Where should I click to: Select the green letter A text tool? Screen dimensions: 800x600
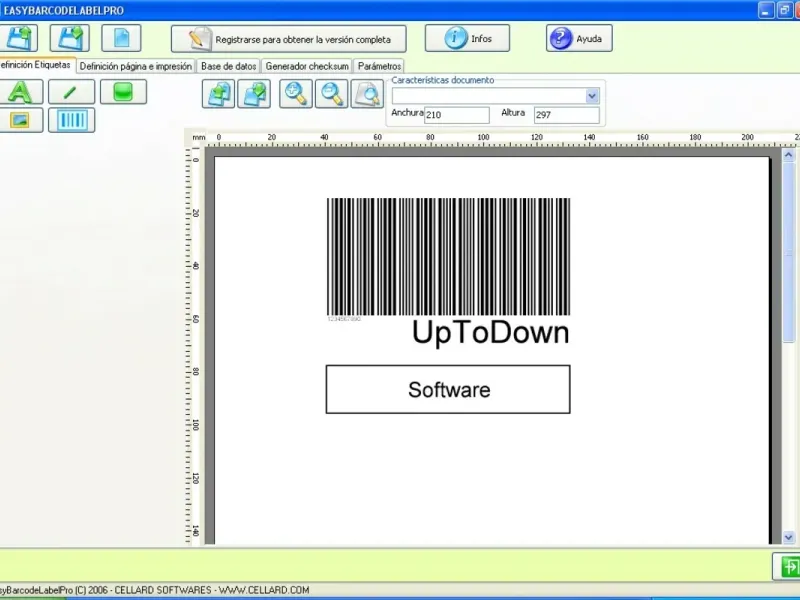[20, 92]
